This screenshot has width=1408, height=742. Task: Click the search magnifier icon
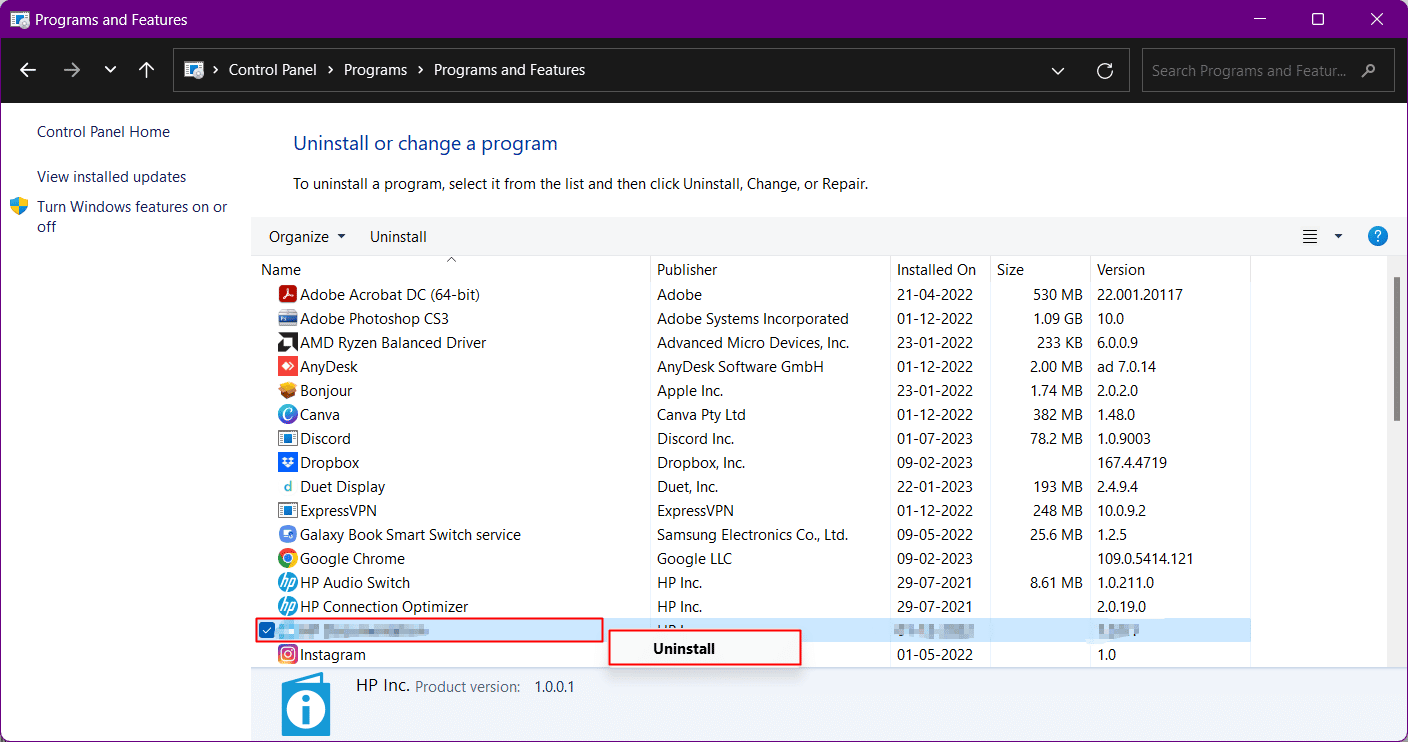[1369, 71]
